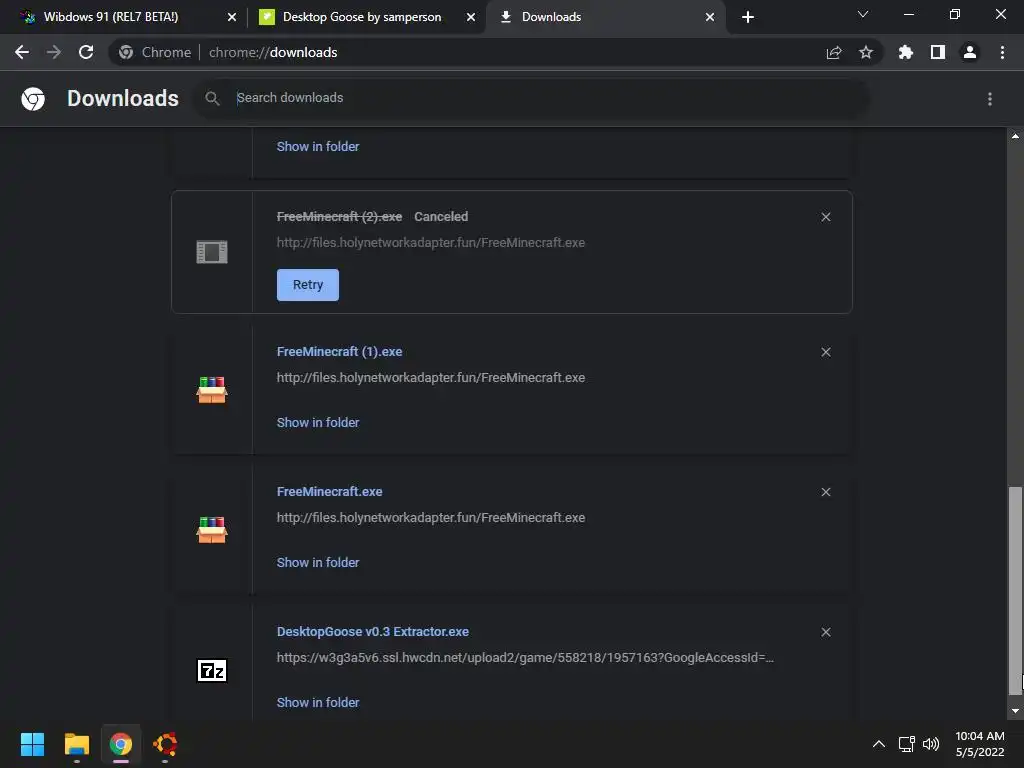Image resolution: width=1024 pixels, height=768 pixels.
Task: Close the Desktop Goose tab
Action: click(x=471, y=17)
